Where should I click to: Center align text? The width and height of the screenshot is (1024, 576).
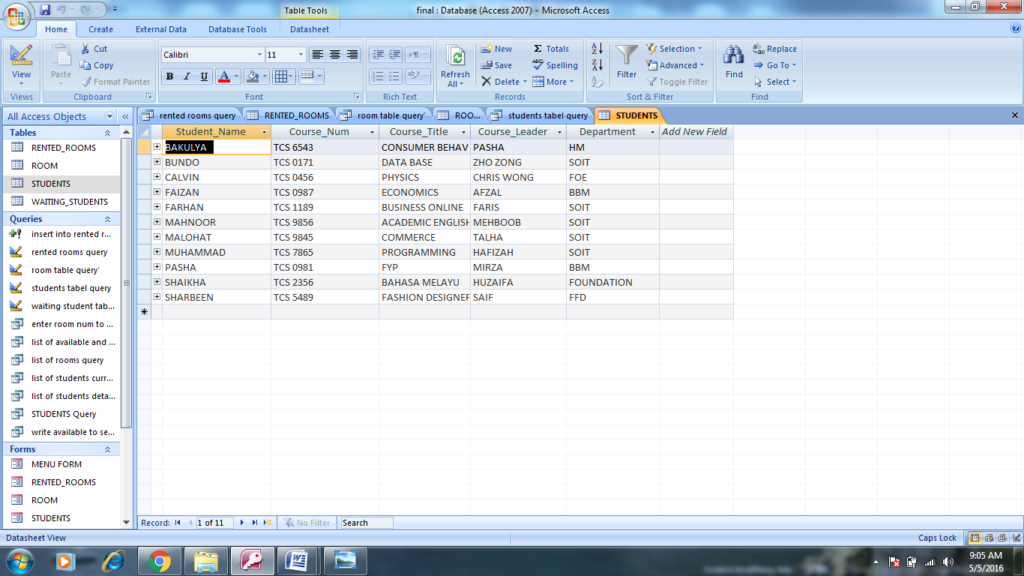[335, 55]
